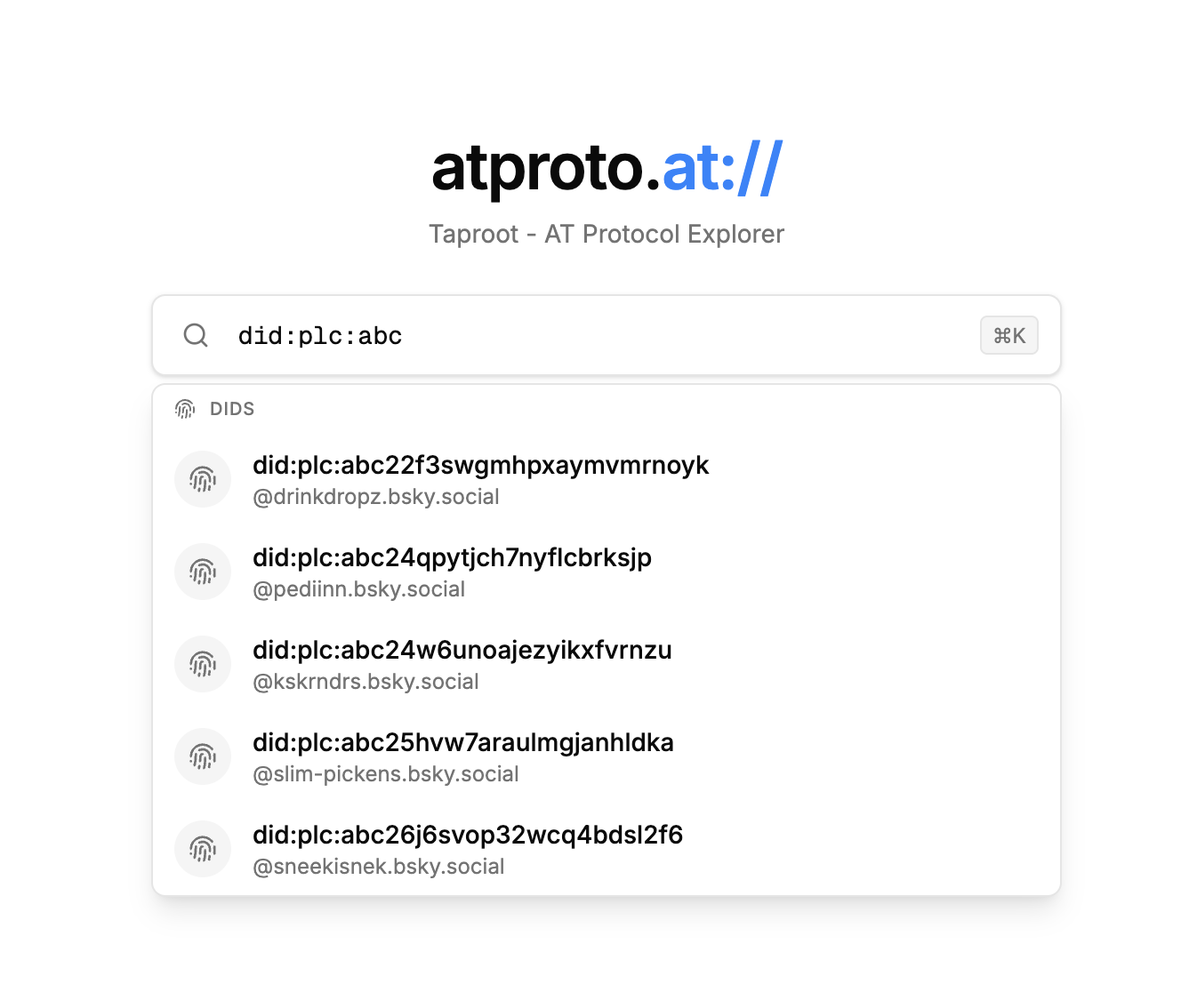1181x1008 pixels.
Task: Click the fingerprint icon beside DIDS header
Action: tap(185, 409)
